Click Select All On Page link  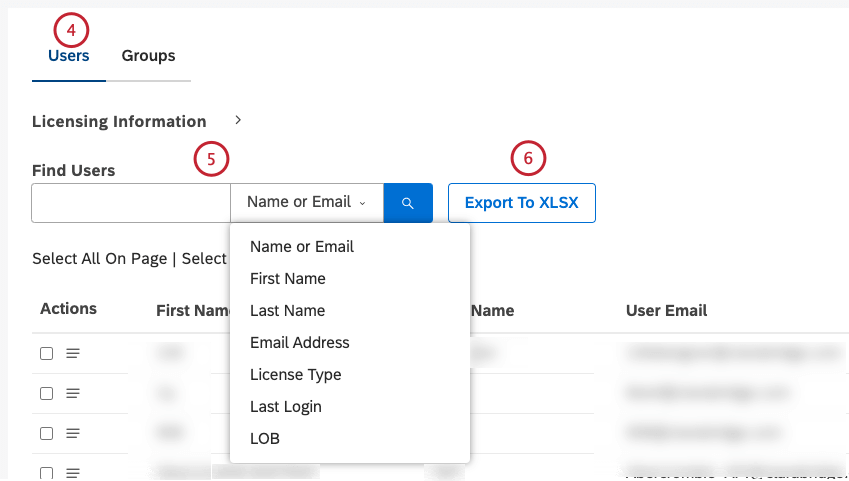[x=99, y=258]
